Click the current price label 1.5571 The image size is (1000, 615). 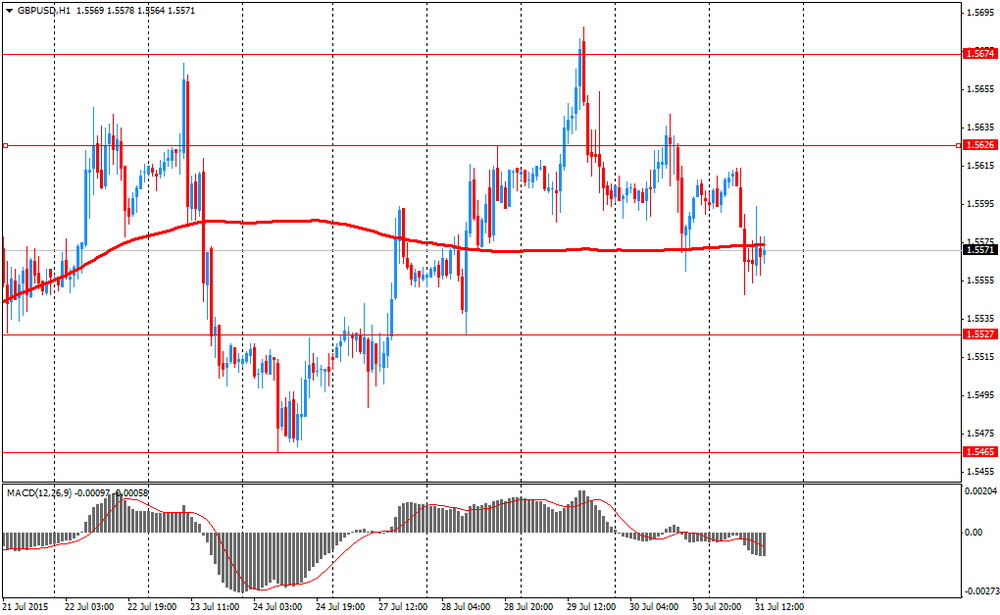(x=980, y=250)
